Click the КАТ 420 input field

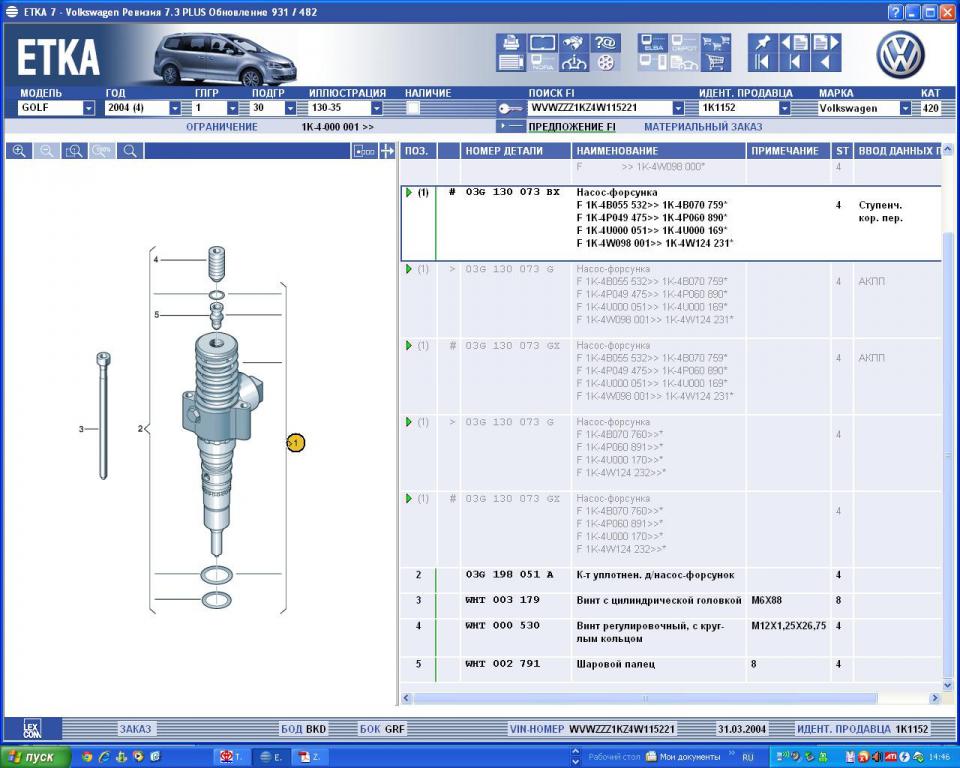coord(931,108)
